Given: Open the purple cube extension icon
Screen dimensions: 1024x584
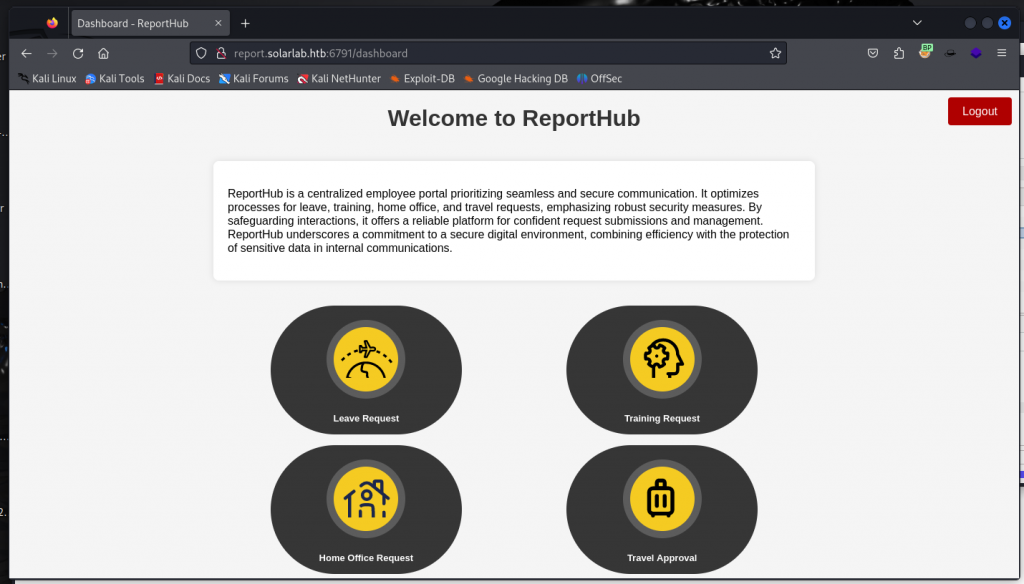Looking at the screenshot, I should 976,54.
